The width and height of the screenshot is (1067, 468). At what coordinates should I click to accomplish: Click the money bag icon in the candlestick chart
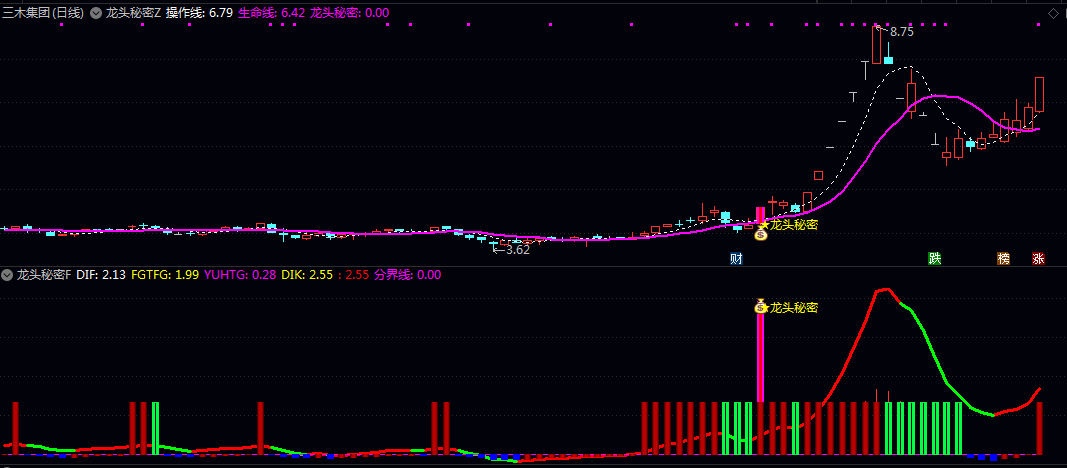(761, 235)
